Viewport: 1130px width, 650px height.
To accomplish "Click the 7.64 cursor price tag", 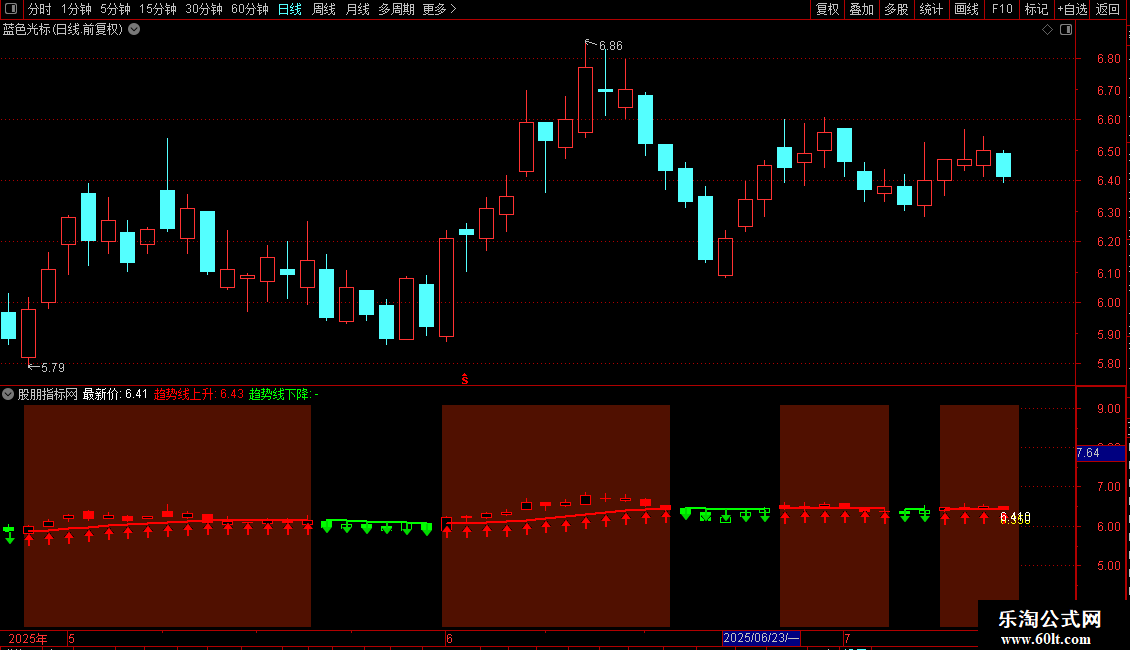I will coord(1100,453).
